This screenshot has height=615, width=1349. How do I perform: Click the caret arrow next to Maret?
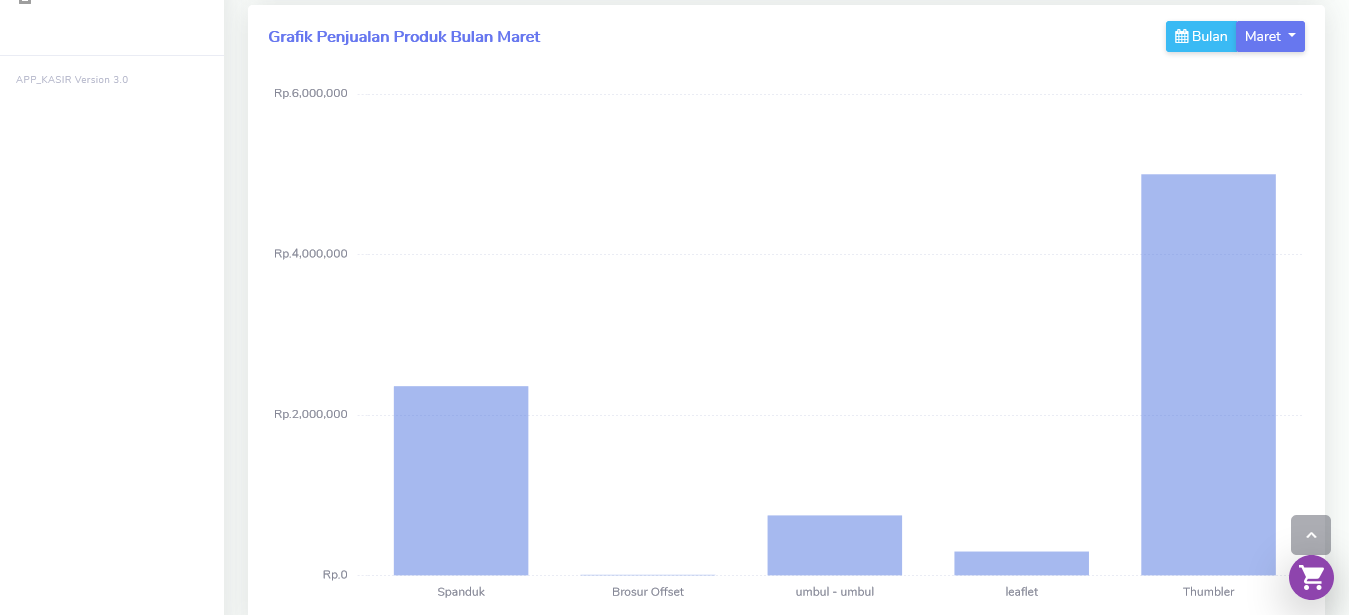1292,36
